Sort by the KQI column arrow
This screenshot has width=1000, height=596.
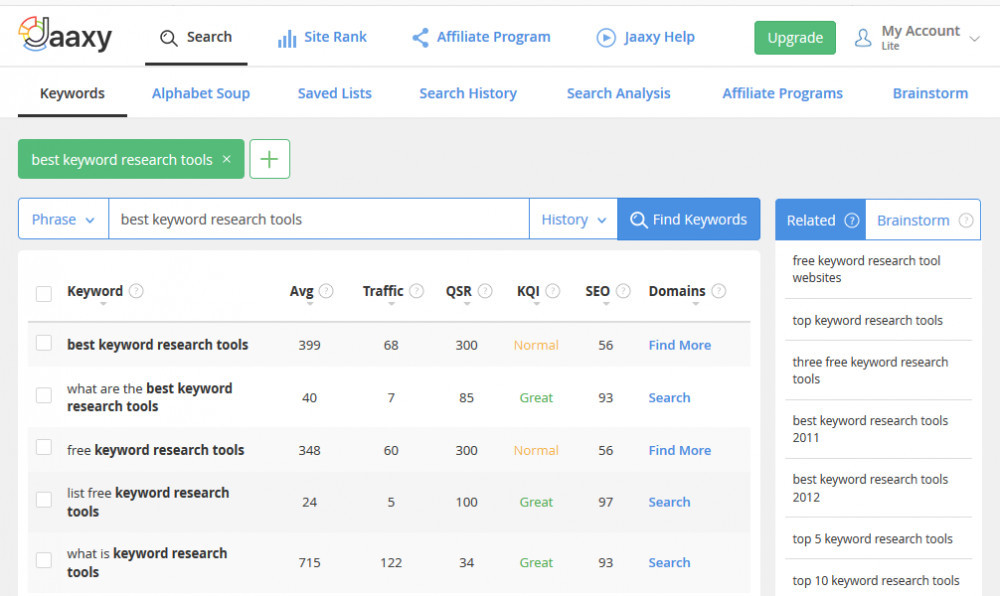(x=536, y=304)
